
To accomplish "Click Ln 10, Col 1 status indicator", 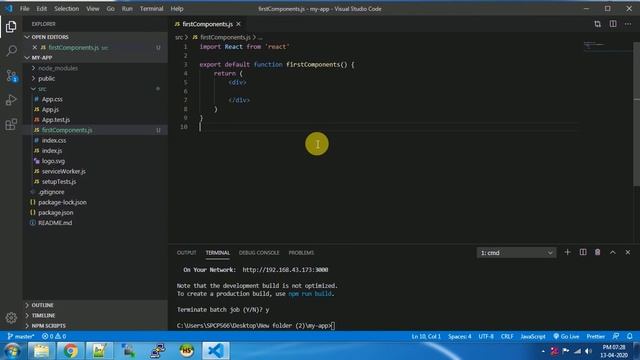I will click(x=426, y=336).
